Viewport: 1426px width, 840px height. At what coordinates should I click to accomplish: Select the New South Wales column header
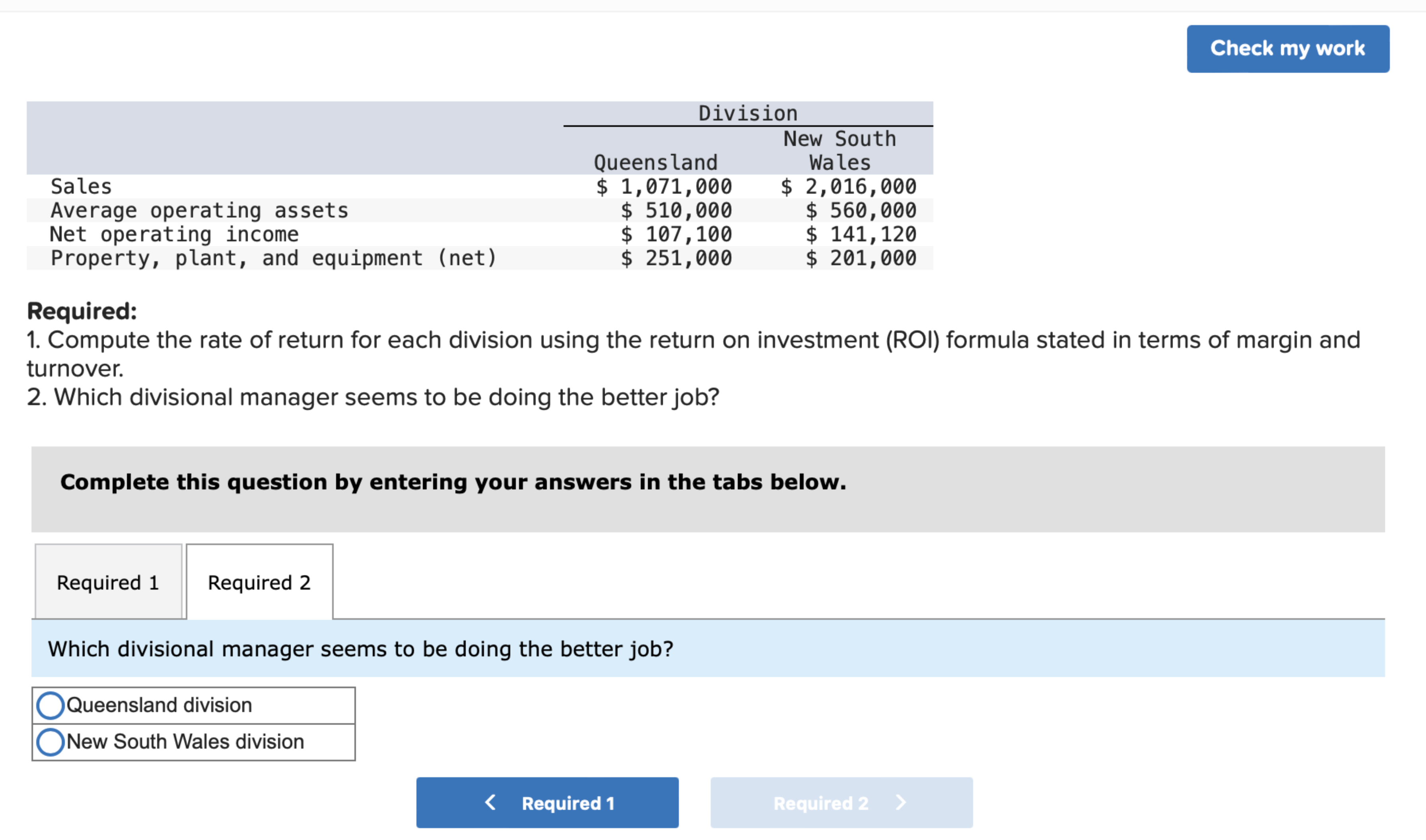click(839, 150)
